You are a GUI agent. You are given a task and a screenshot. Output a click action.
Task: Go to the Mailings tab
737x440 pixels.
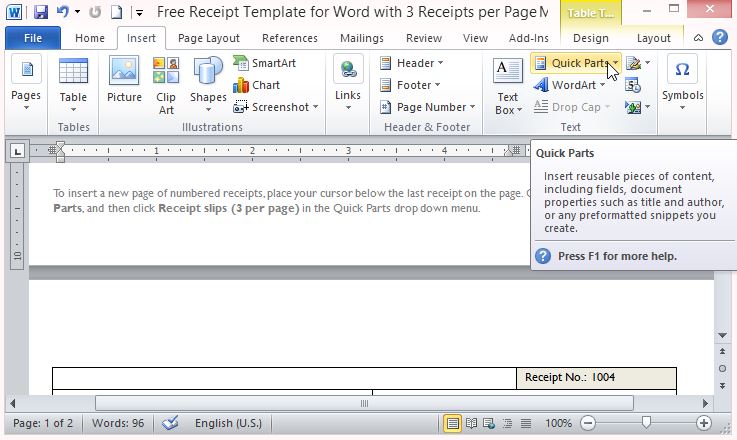(x=361, y=38)
